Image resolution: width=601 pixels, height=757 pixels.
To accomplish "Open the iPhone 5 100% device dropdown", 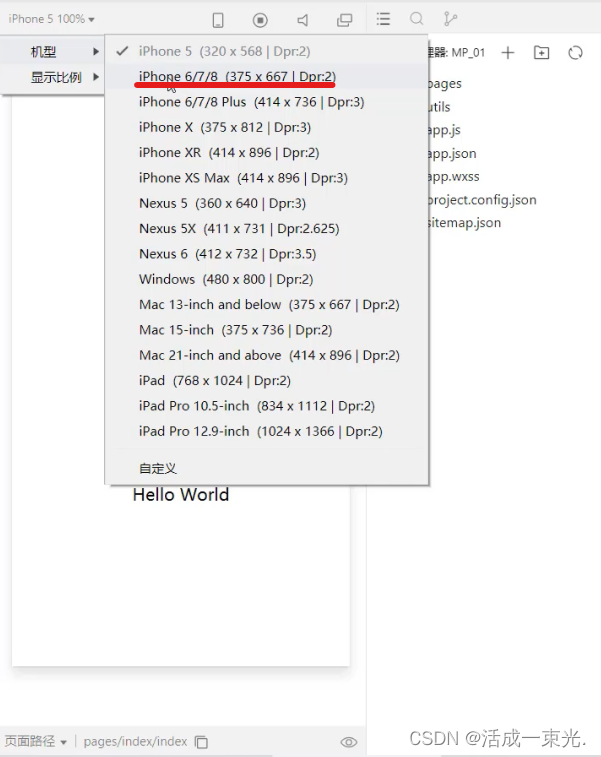I will [x=51, y=19].
